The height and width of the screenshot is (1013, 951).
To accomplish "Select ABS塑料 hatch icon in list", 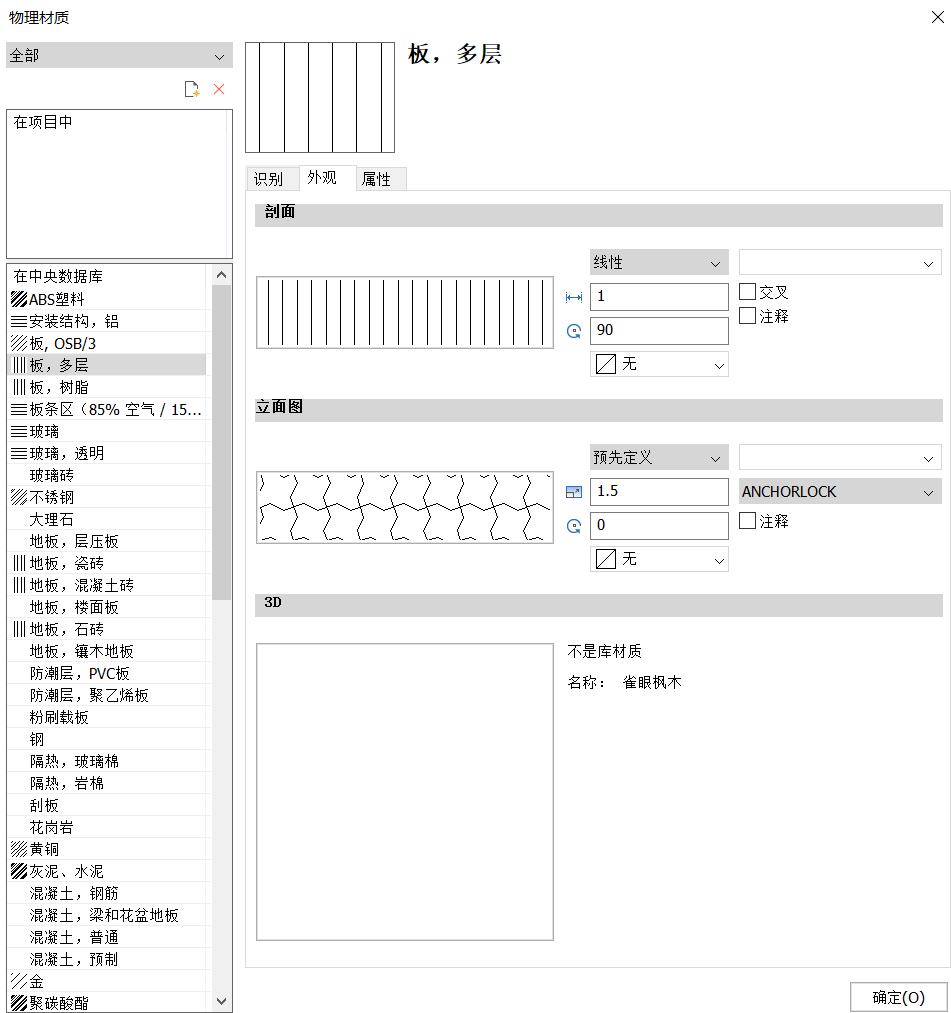I will click(x=18, y=299).
